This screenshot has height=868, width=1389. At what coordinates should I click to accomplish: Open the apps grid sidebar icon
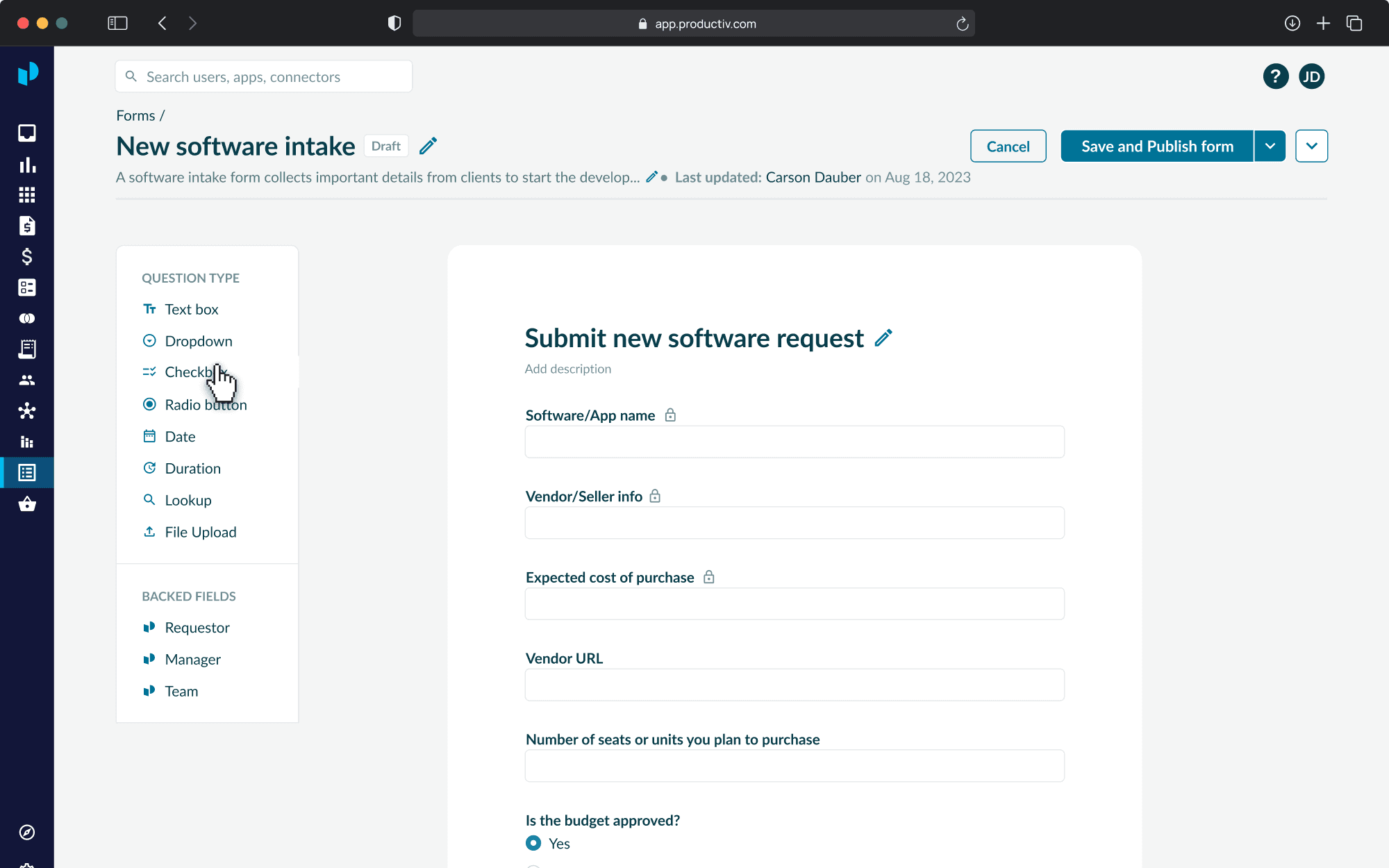(27, 195)
